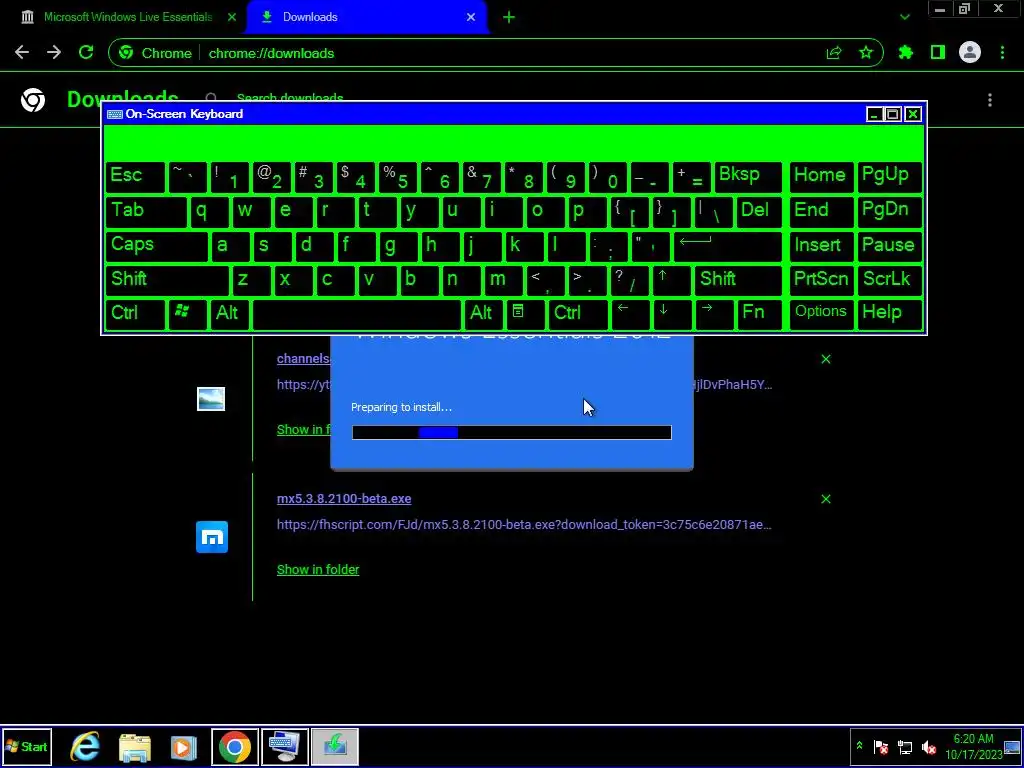Click the up arrow key on keyboard
Screen dimensions: 1024x768
point(671,281)
